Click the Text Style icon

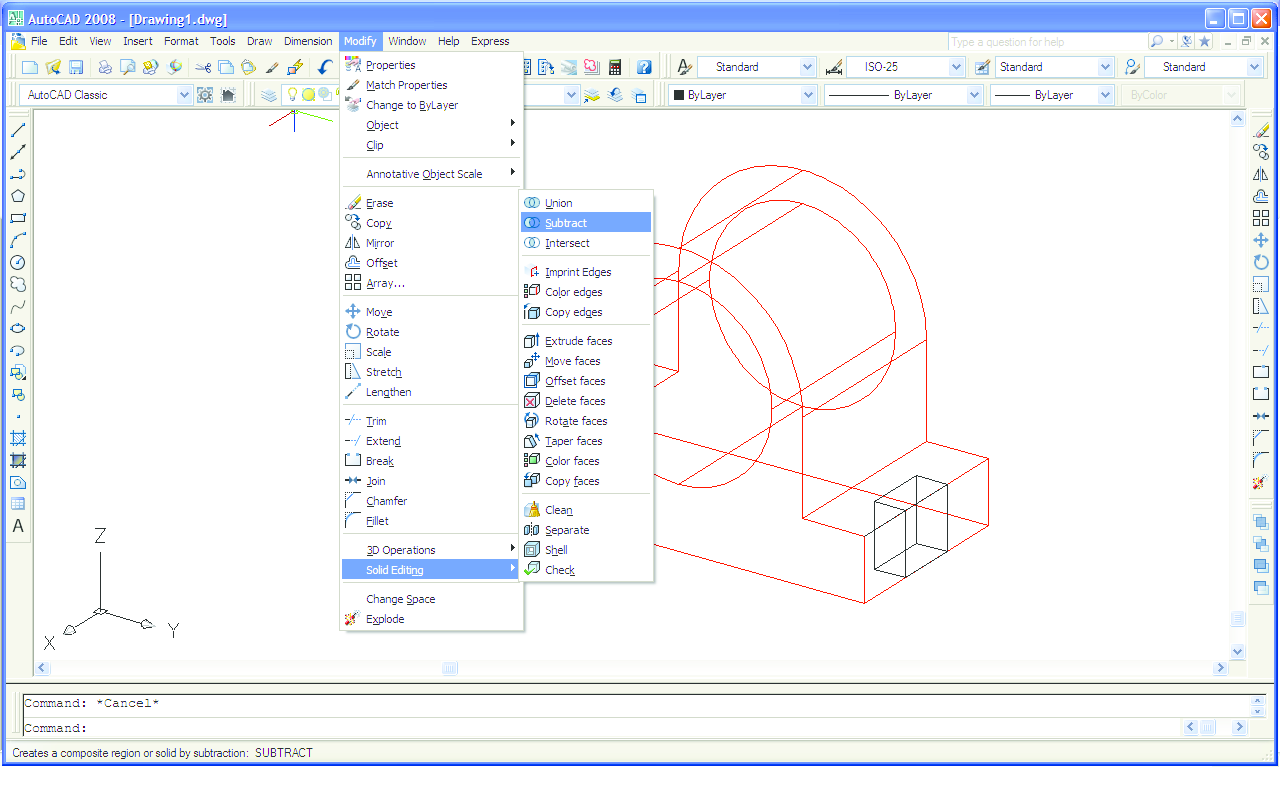click(x=684, y=67)
